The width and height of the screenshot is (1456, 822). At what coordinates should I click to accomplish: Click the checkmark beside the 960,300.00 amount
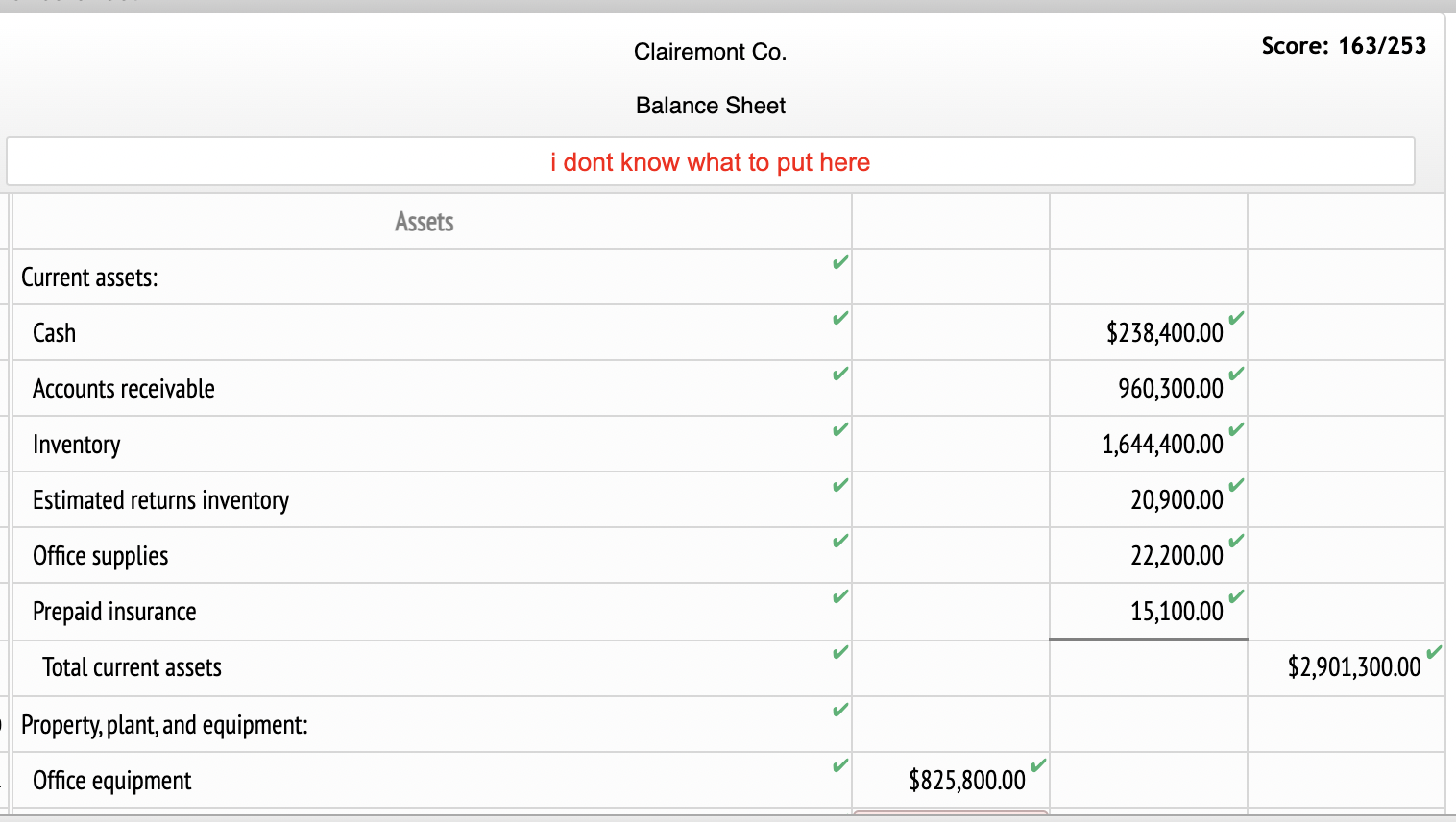[x=1236, y=373]
